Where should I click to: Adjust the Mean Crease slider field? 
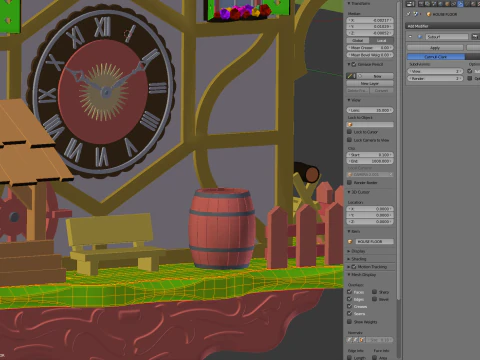click(370, 48)
